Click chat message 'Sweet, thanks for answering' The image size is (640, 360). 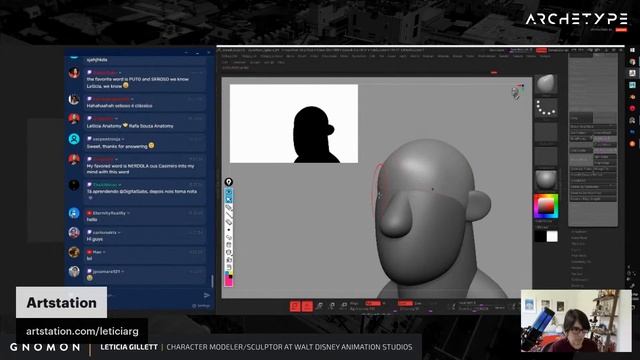pyautogui.click(x=117, y=146)
